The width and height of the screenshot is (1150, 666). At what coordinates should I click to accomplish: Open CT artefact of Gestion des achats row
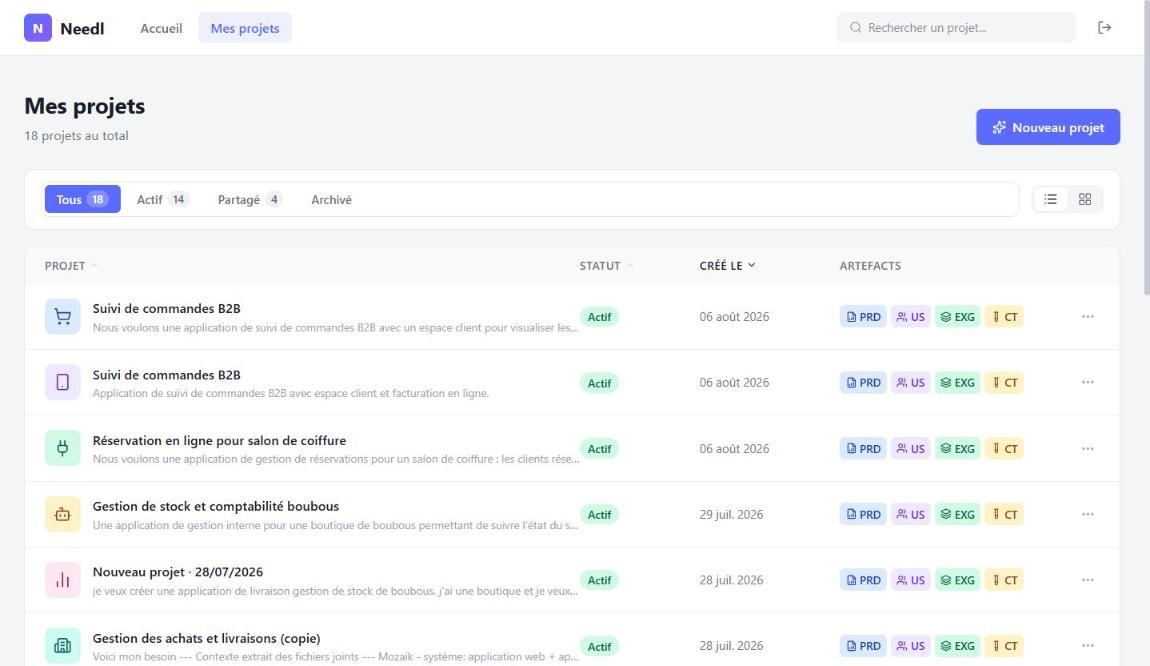pos(1004,645)
